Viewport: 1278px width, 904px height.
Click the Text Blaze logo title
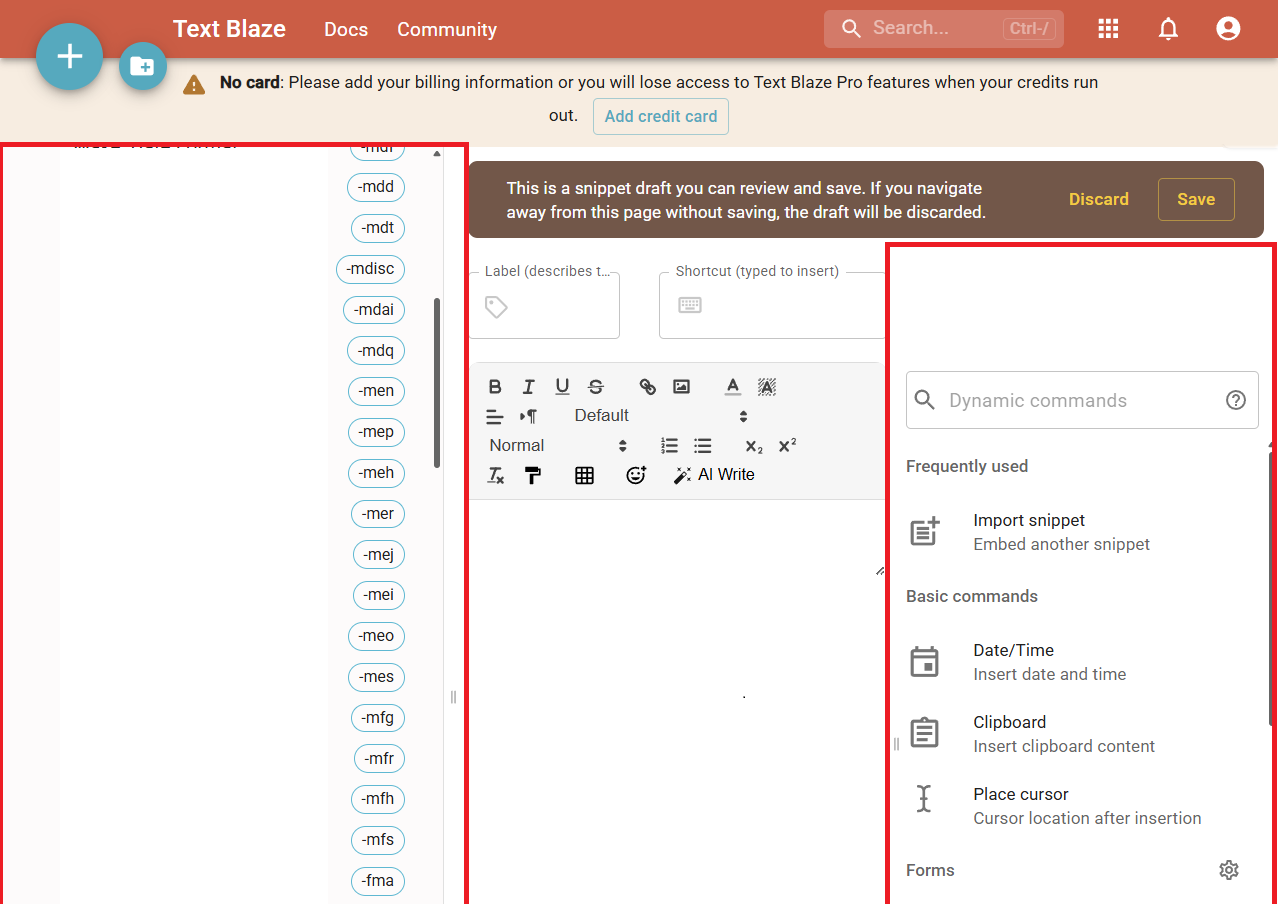click(229, 29)
